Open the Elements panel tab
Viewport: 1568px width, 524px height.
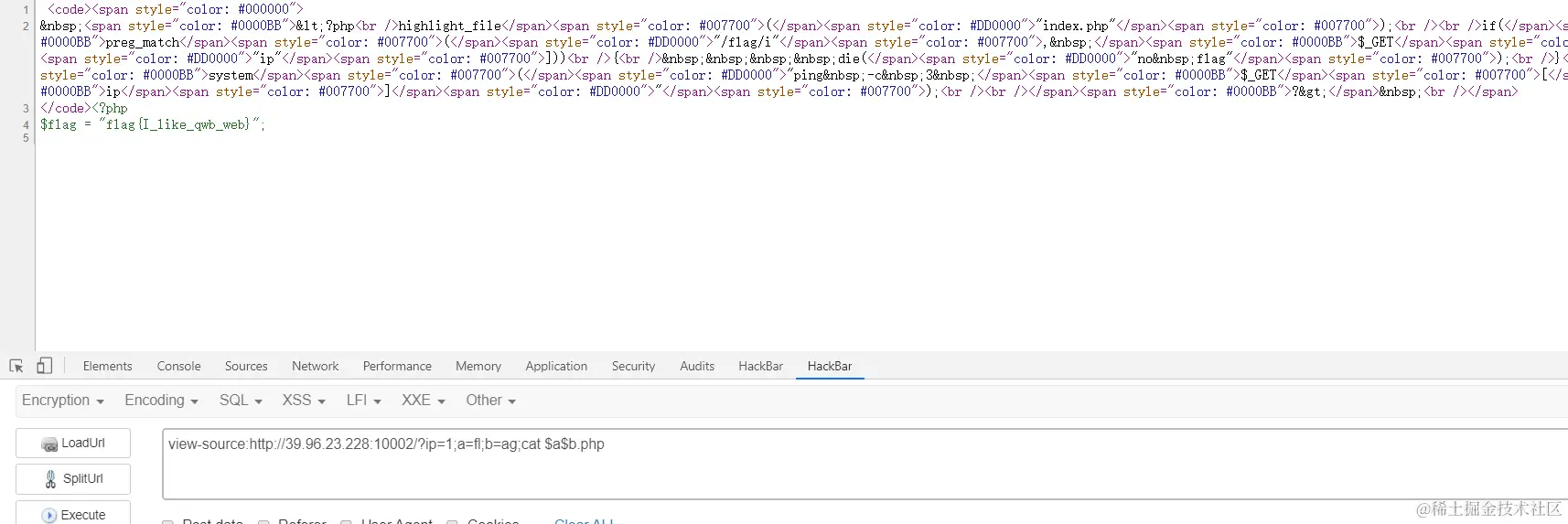[107, 366]
